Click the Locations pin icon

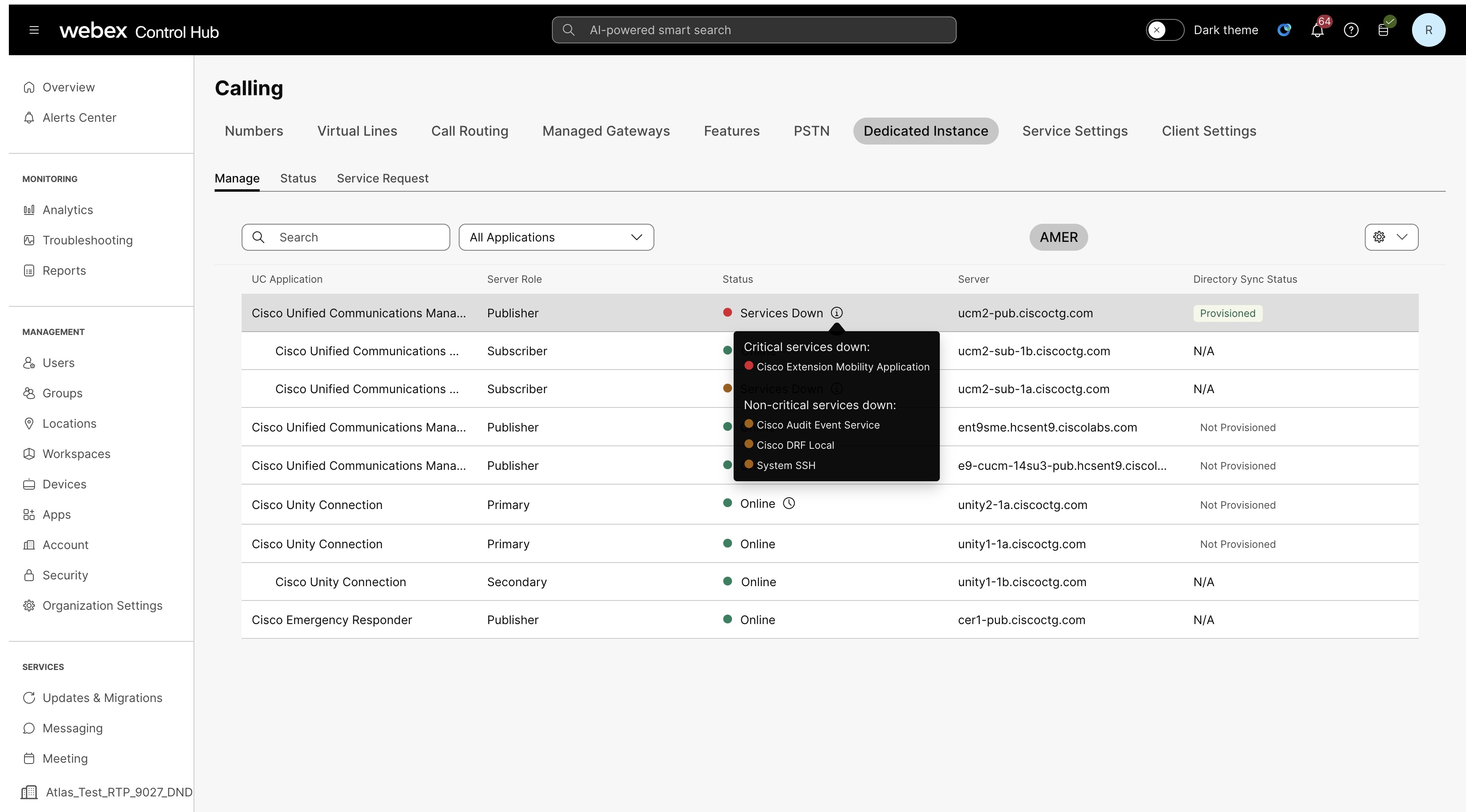tap(29, 423)
